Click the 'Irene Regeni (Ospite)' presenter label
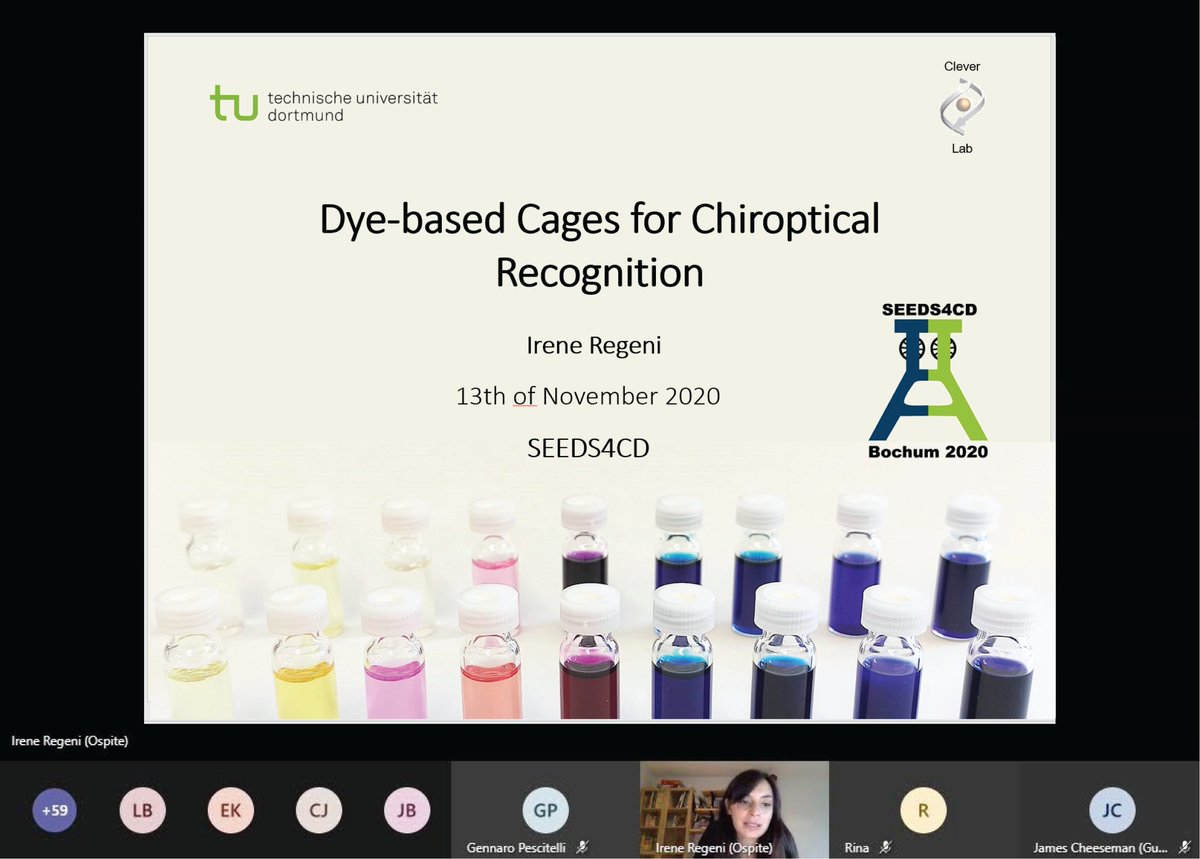The image size is (1200, 859). coord(70,741)
